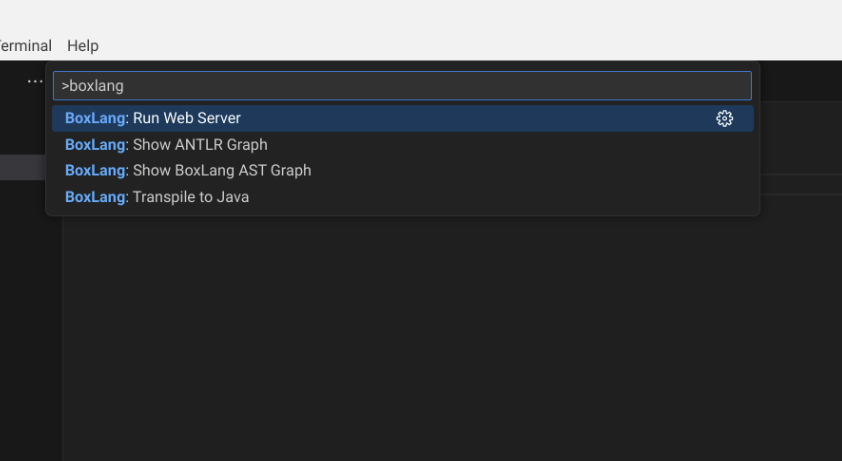Viewport: 842px width, 461px height.
Task: Open the ellipsis more actions menu
Action: 34,81
